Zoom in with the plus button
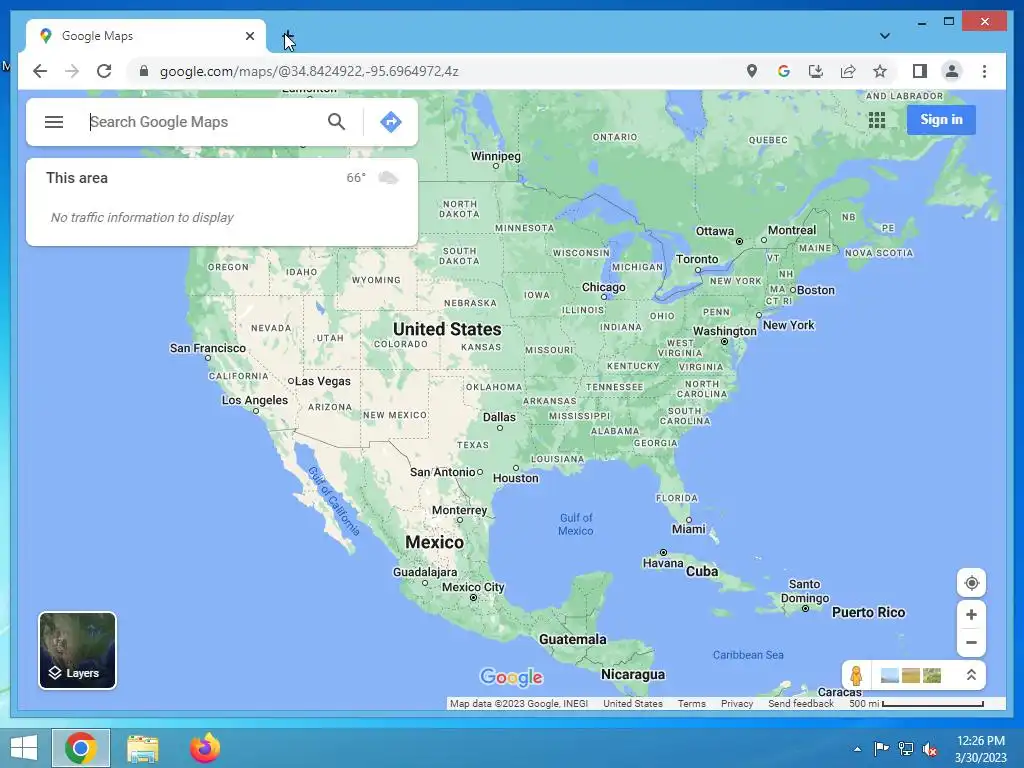The image size is (1024, 768). [971, 615]
